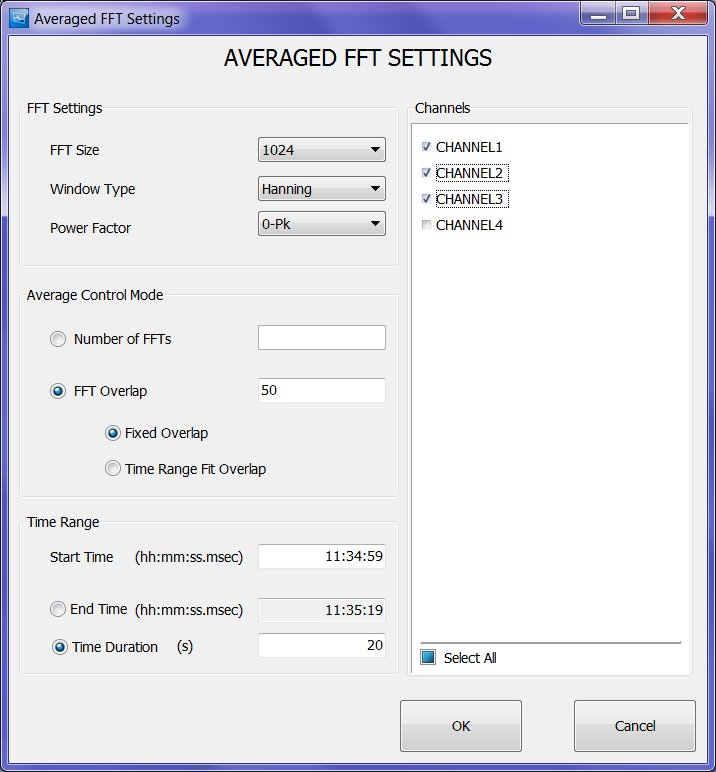Uncheck the CHANNEL2 checkbox

click(426, 173)
